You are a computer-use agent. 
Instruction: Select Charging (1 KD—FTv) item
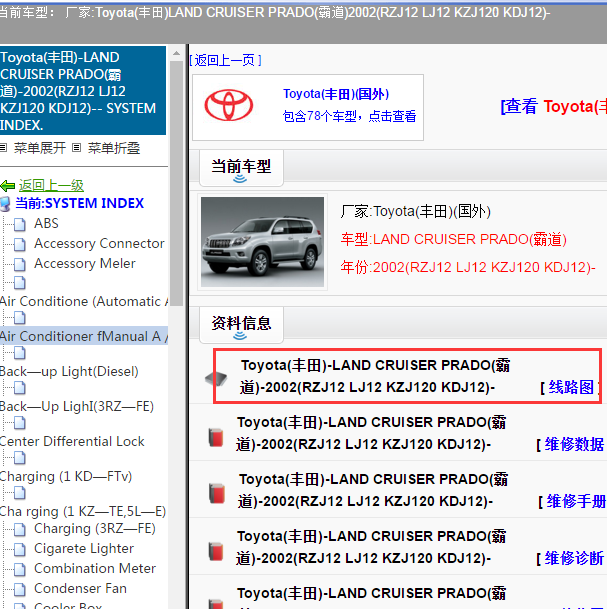click(x=66, y=477)
